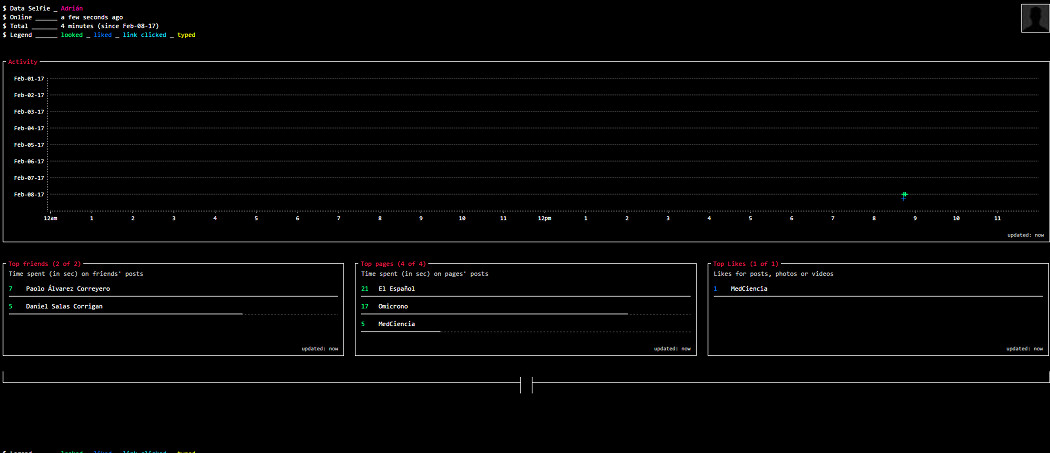
Task: Click 'updated: now' in Top pages panel
Action: (x=672, y=348)
